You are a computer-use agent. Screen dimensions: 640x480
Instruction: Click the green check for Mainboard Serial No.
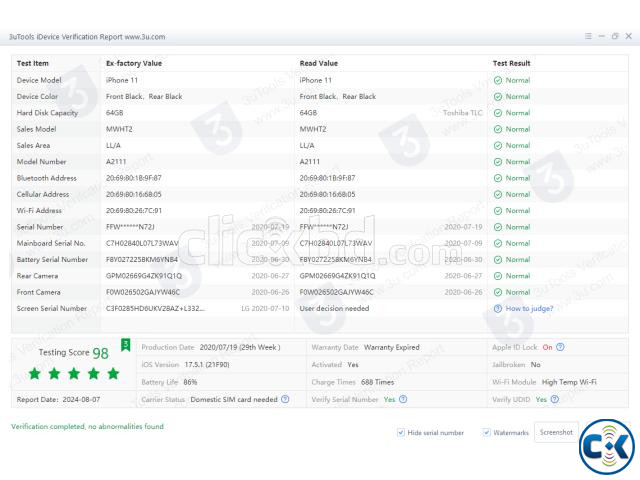[498, 244]
